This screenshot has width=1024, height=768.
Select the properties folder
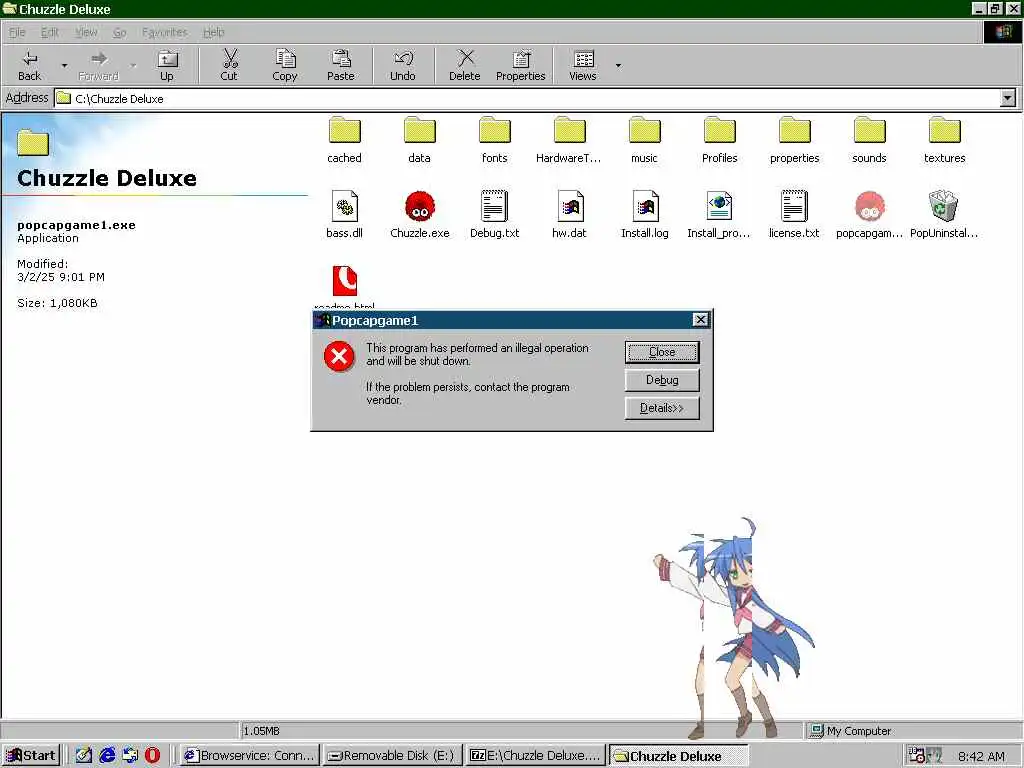click(795, 140)
